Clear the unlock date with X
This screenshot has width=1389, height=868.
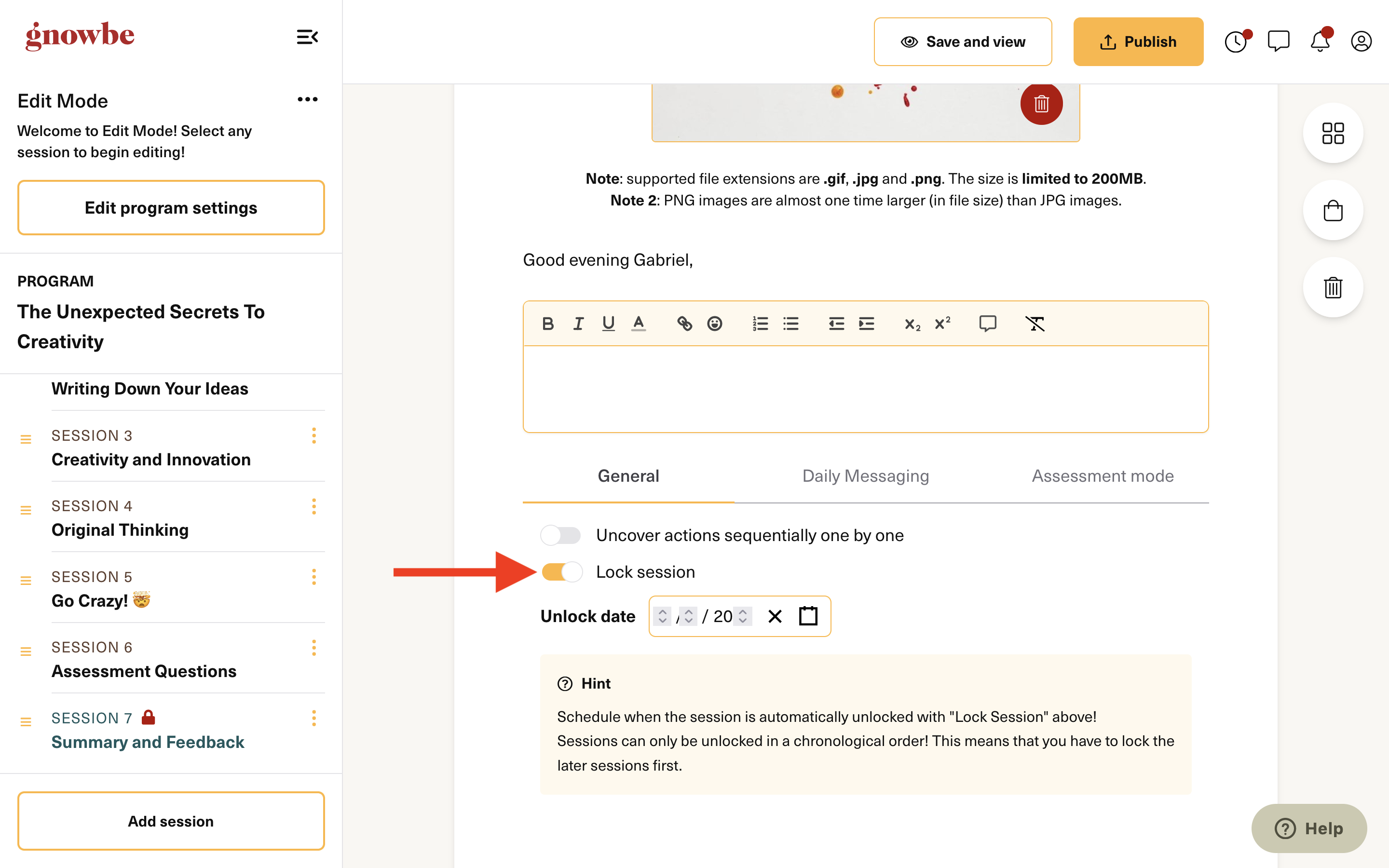pyautogui.click(x=775, y=616)
